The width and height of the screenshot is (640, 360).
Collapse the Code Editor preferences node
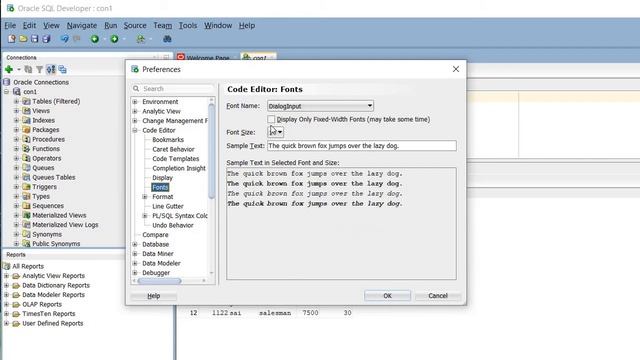pyautogui.click(x=135, y=130)
